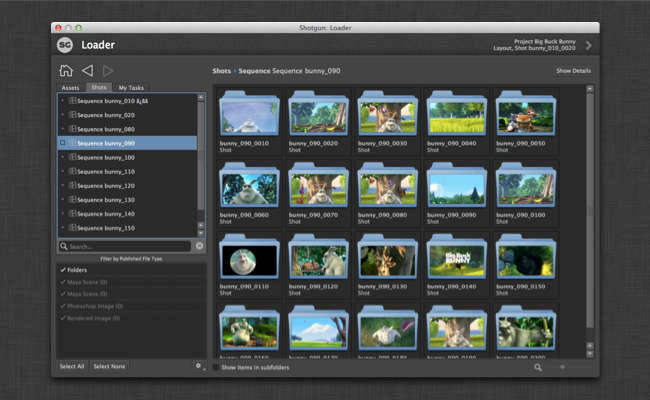Select Sequence bunny_150 in the tree
The image size is (650, 400).
tap(127, 228)
